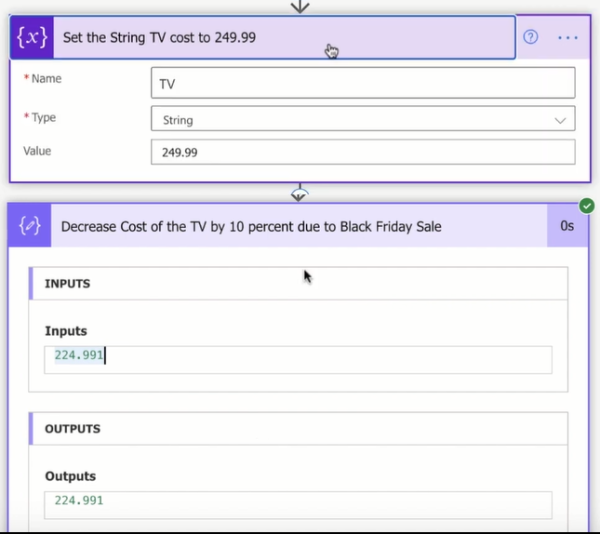
Task: Click the Value label text
Action: click(x=37, y=151)
